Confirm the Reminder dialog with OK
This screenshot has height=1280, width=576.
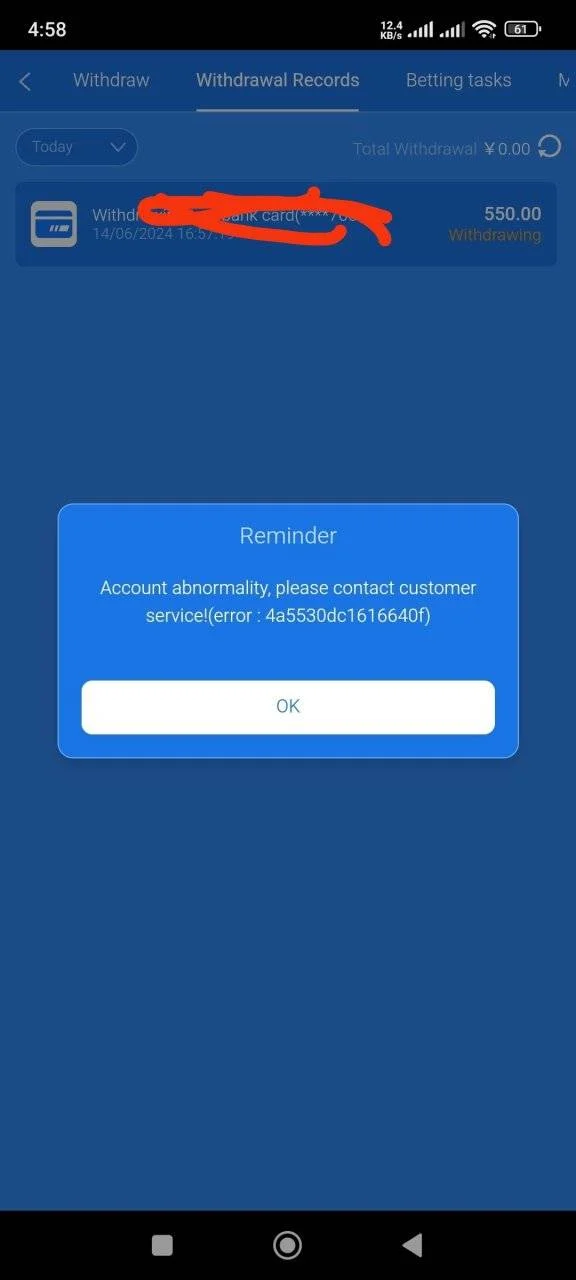(x=288, y=707)
